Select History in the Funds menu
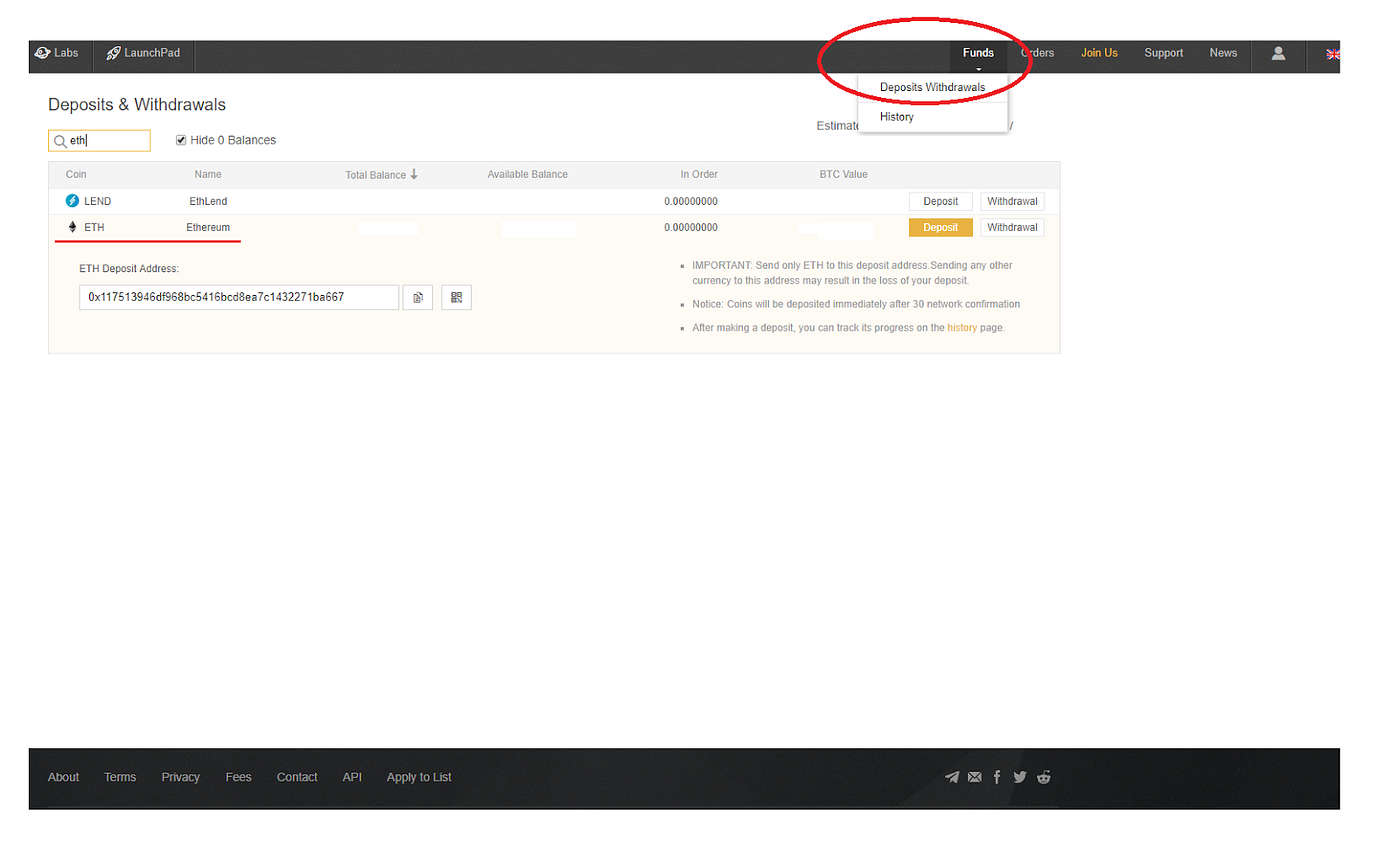Image resolution: width=1400 pixels, height=841 pixels. tap(897, 117)
